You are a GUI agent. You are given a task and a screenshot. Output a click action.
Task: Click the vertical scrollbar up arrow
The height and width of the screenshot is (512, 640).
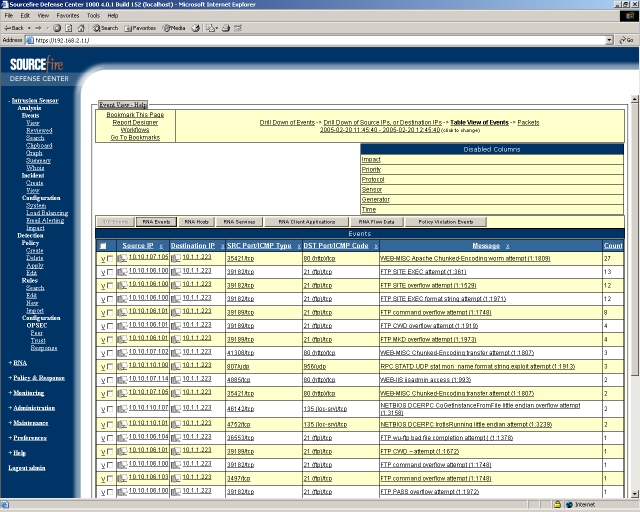coord(635,99)
